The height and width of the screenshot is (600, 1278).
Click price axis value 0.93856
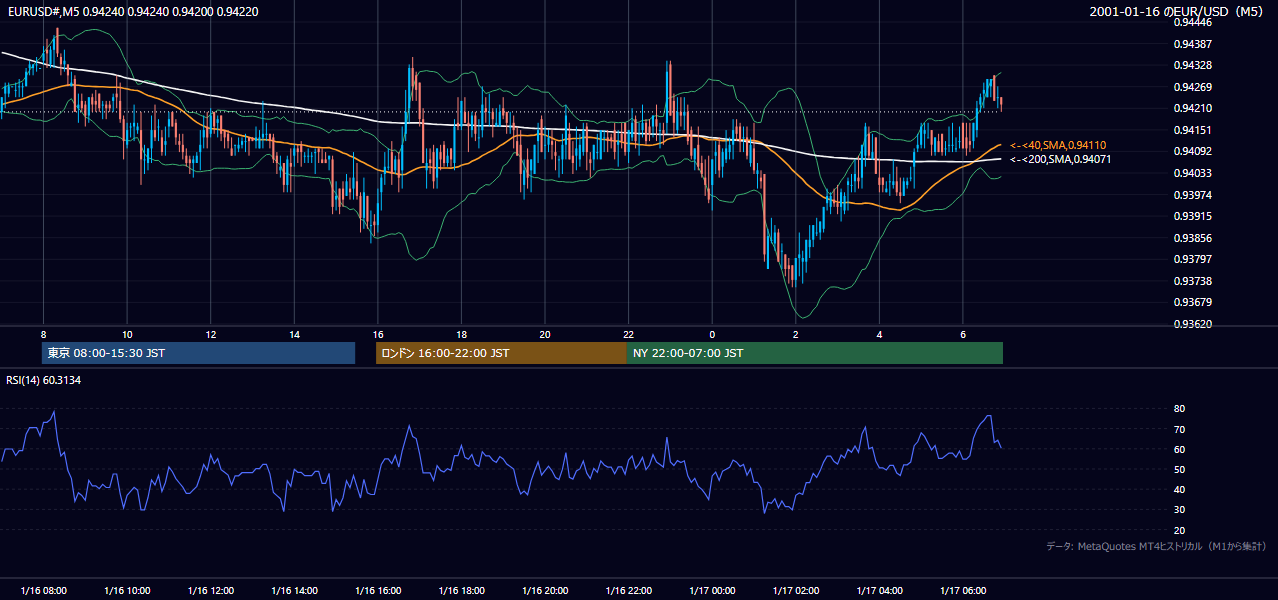click(1192, 238)
